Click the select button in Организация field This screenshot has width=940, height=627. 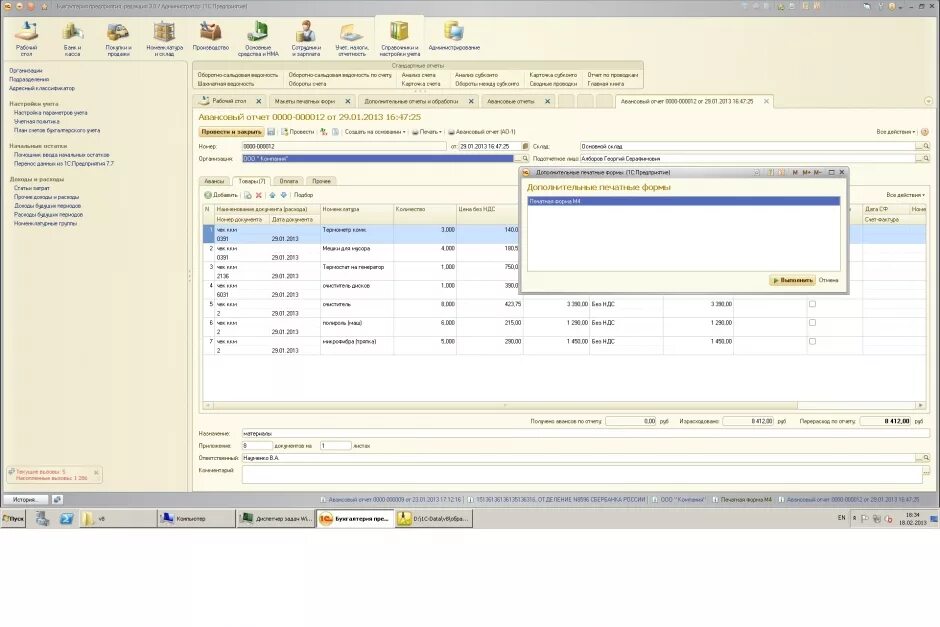pyautogui.click(x=517, y=159)
